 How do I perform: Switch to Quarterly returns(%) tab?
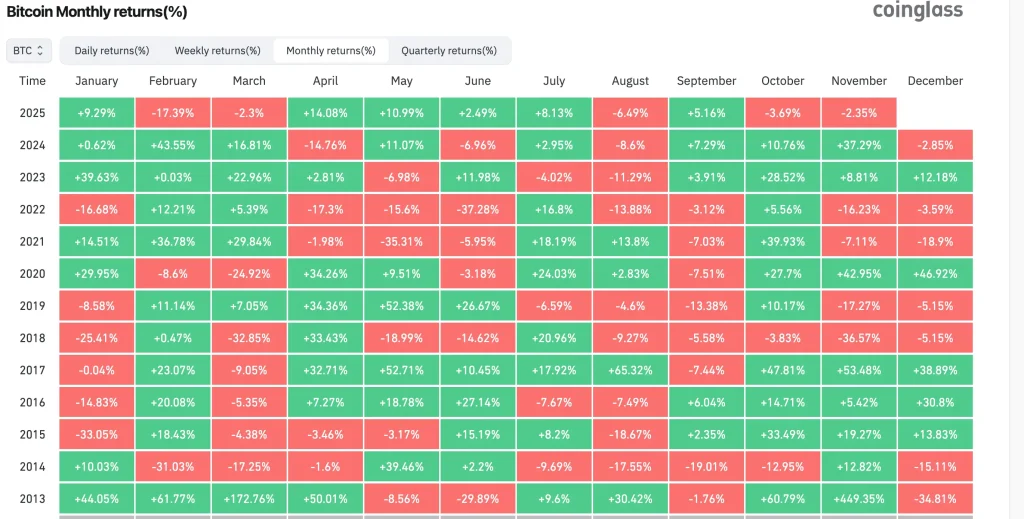point(449,50)
